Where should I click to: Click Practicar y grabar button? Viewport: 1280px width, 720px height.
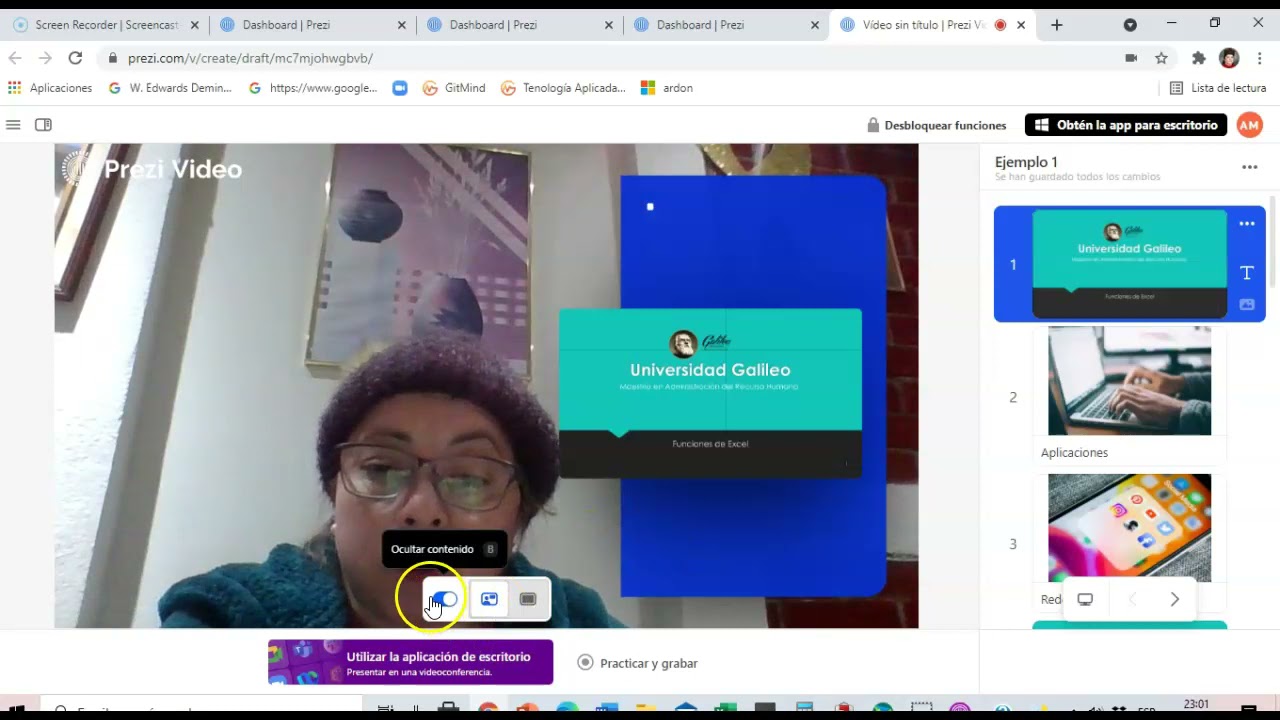pyautogui.click(x=638, y=663)
